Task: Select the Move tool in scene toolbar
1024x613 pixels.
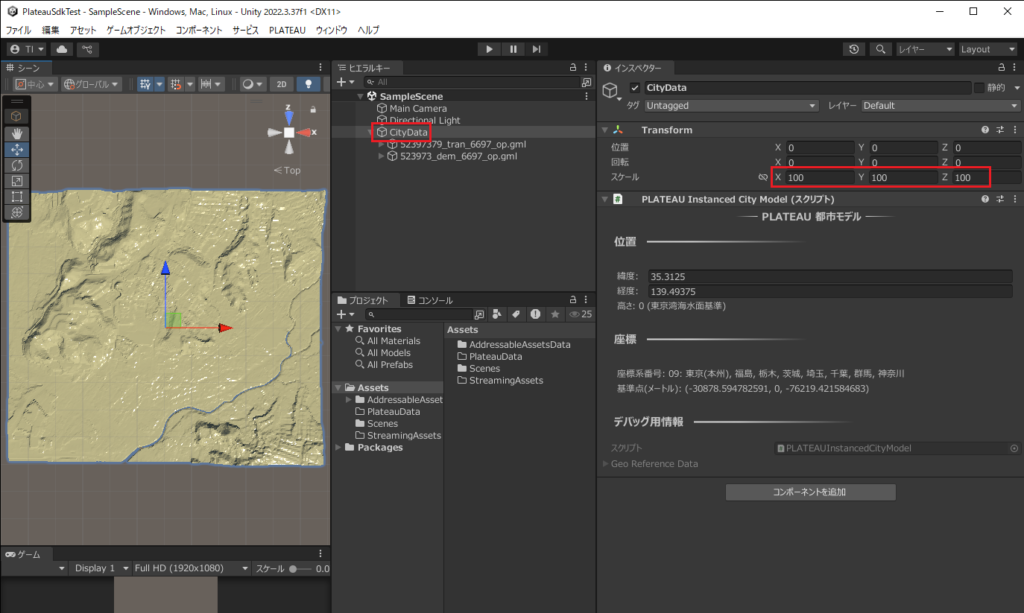Action: [17, 149]
